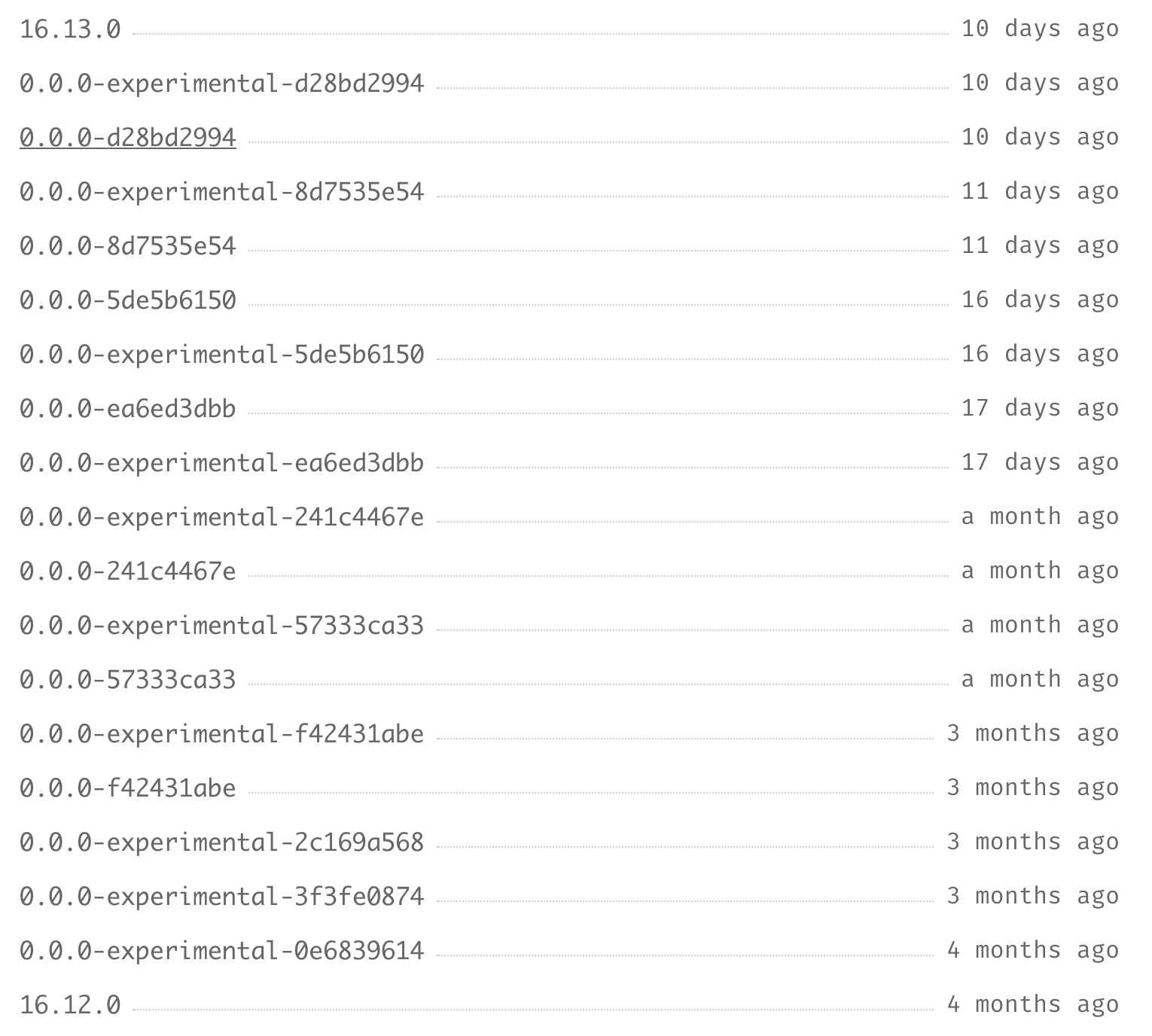Open 0.0.0-experimental-8d7535e54 version
1152x1036 pixels.
coord(221,192)
